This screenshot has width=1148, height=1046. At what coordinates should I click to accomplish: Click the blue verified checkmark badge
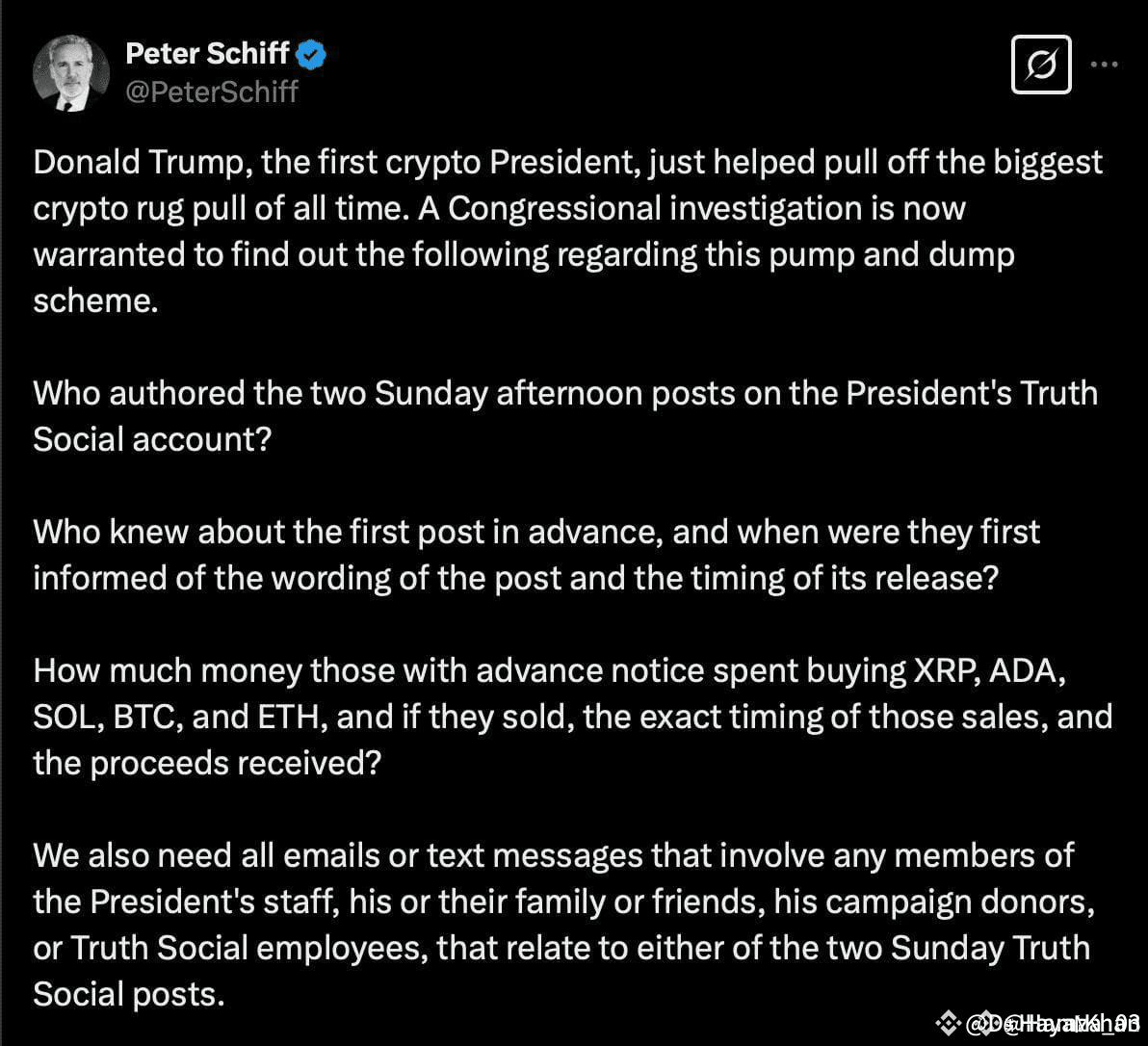[x=311, y=54]
